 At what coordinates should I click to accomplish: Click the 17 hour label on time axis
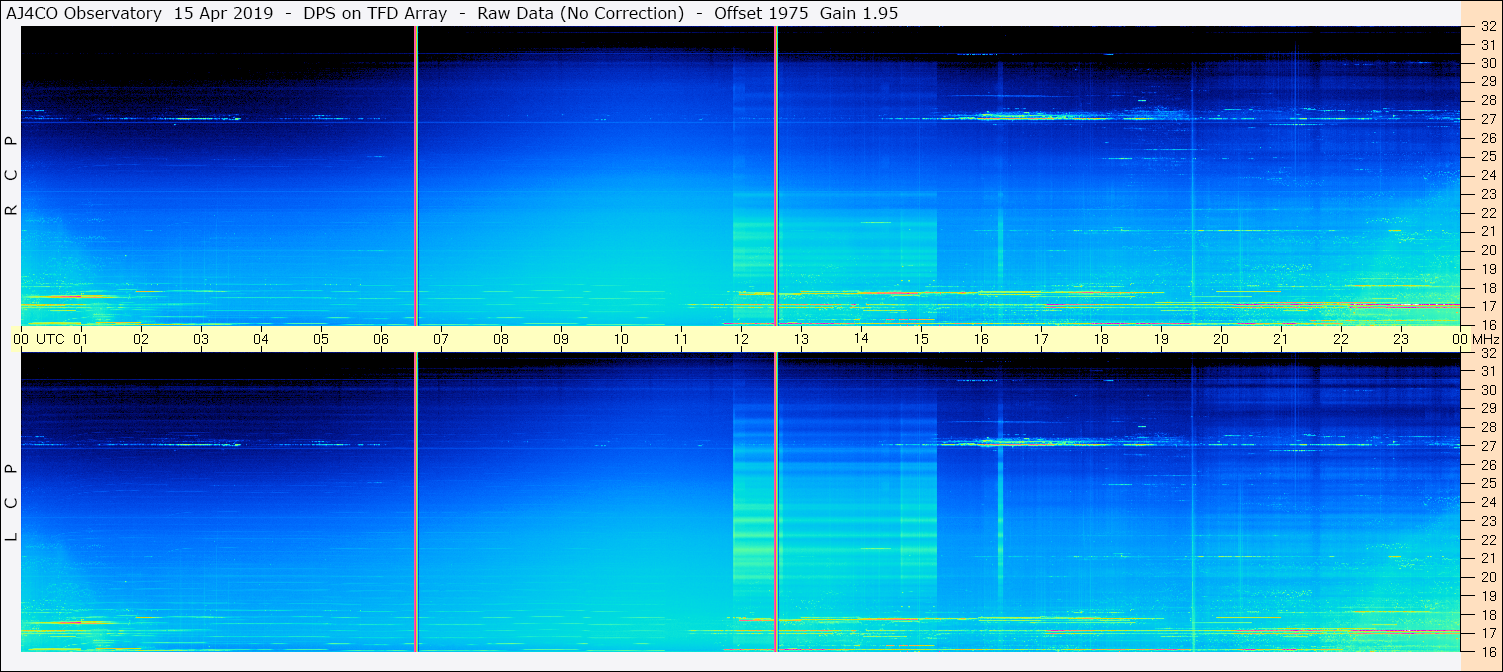click(x=1041, y=339)
